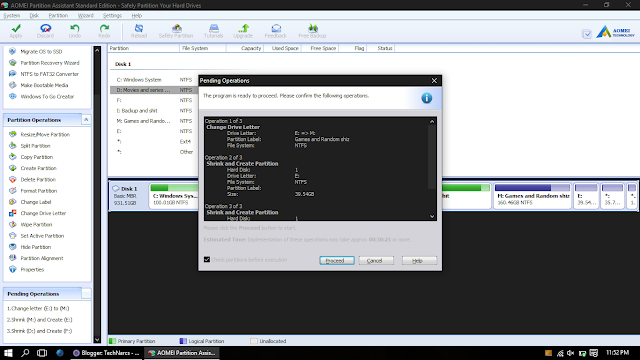Viewport: 640px width, 360px height.
Task: Click the Discard toolbar icon
Action: pos(45,31)
